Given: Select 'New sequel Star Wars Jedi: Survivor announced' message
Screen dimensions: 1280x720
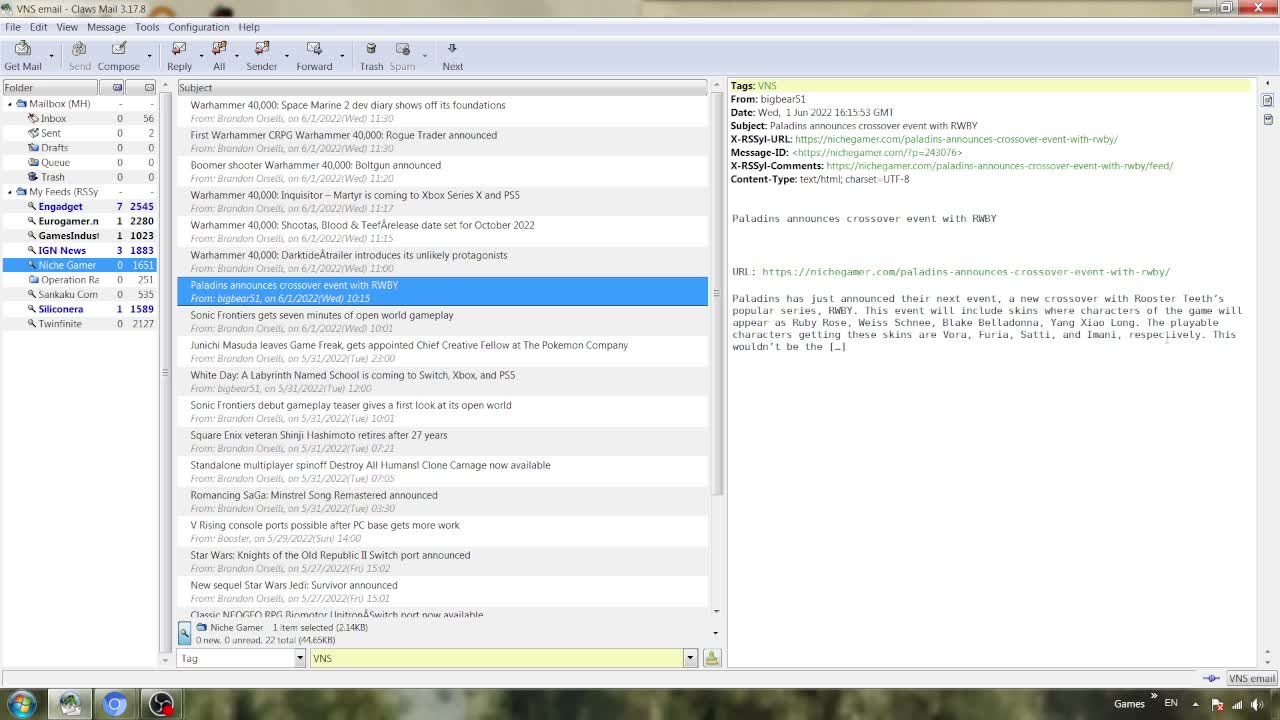Looking at the screenshot, I should [x=442, y=591].
